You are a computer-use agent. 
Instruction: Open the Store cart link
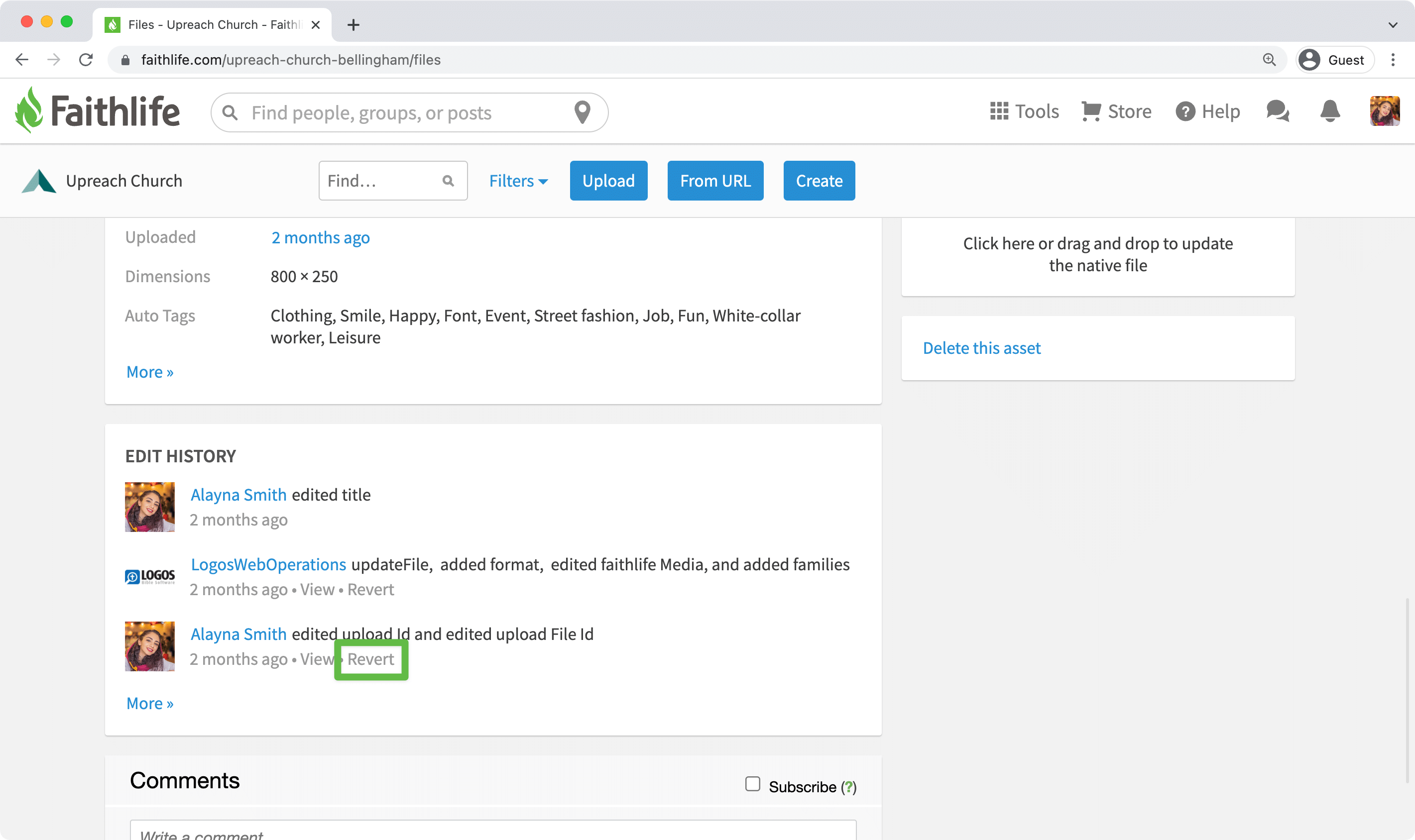coord(1116,111)
